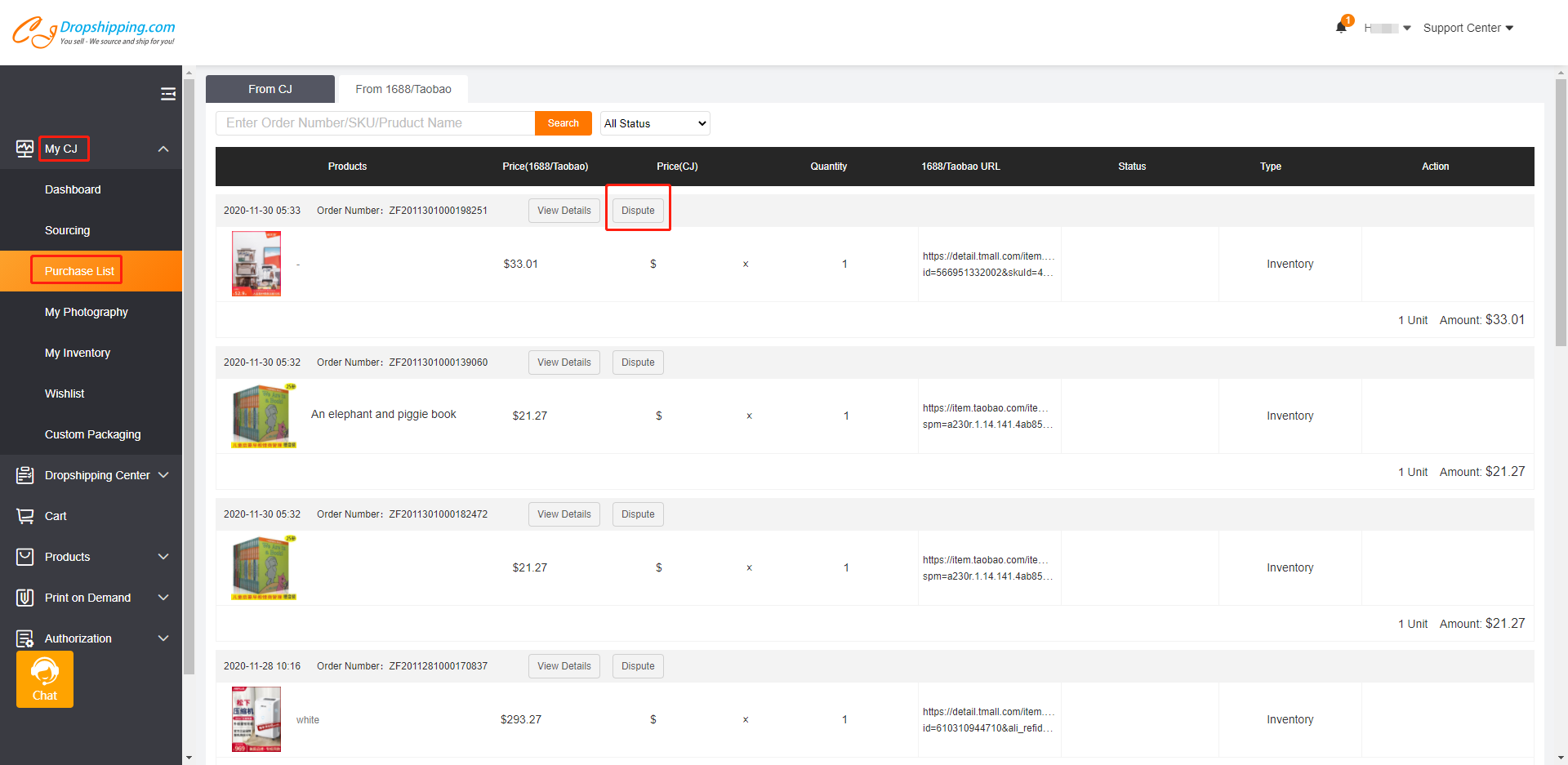Click the sidebar collapse menu icon
1568x765 pixels.
coord(168,94)
